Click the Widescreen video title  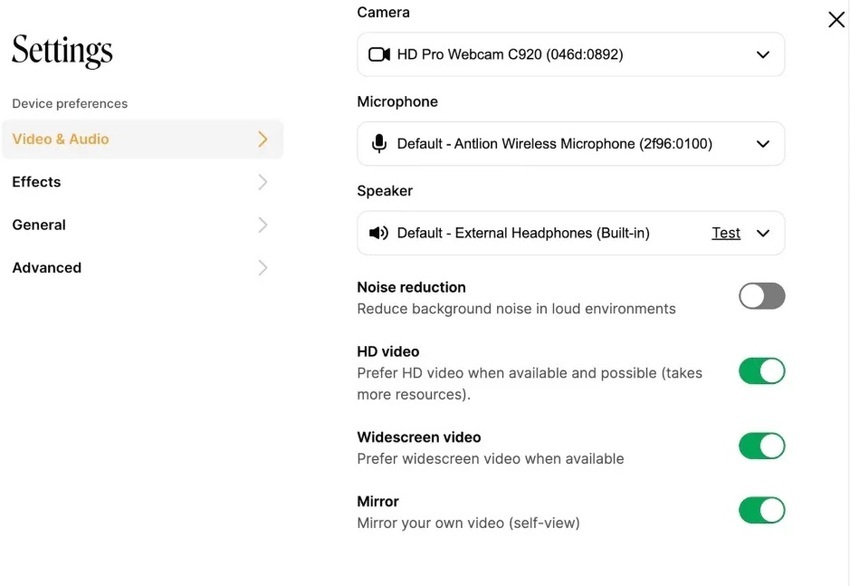[x=419, y=437]
